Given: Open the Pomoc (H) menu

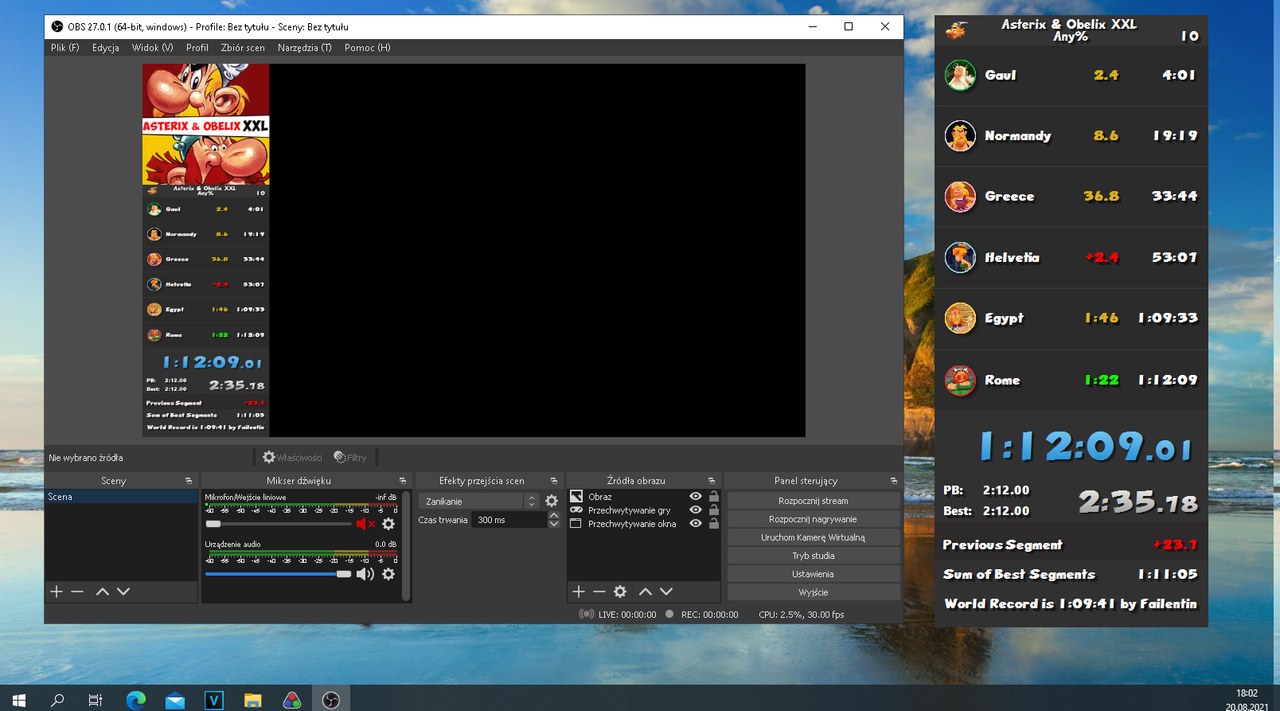Looking at the screenshot, I should click(367, 47).
